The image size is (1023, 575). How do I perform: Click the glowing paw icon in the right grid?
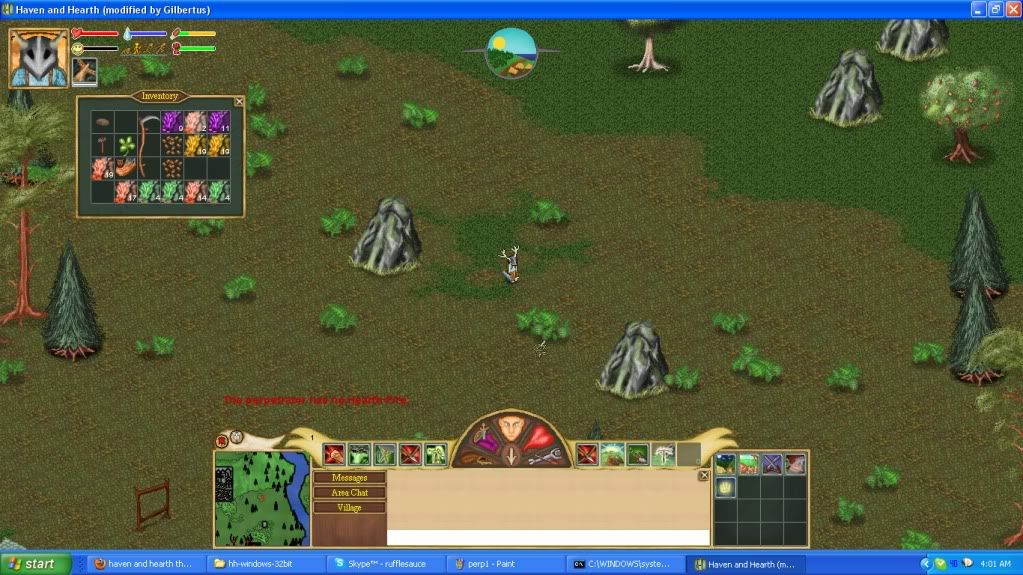(725, 488)
